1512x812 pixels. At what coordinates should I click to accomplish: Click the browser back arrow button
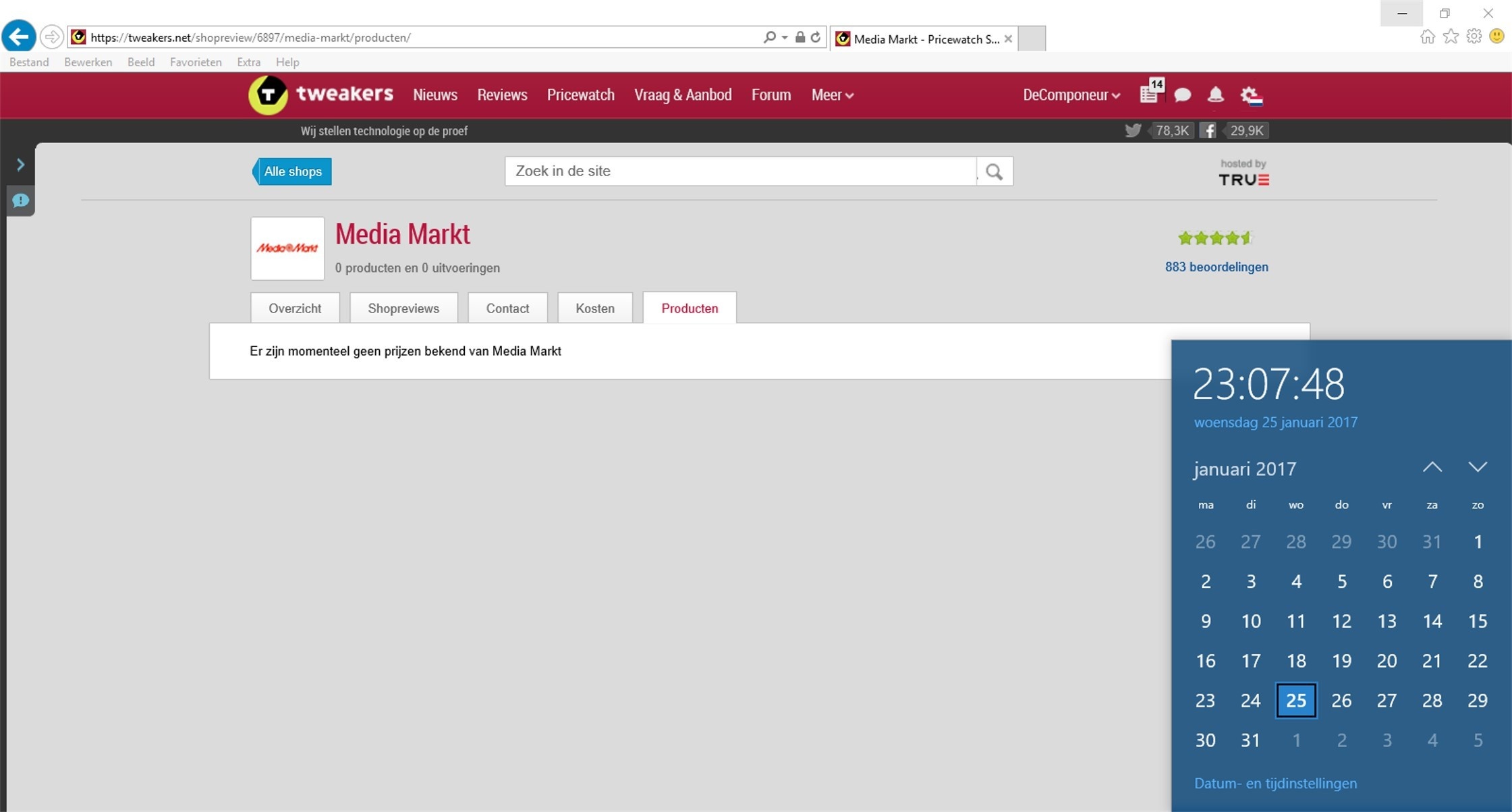[19, 36]
